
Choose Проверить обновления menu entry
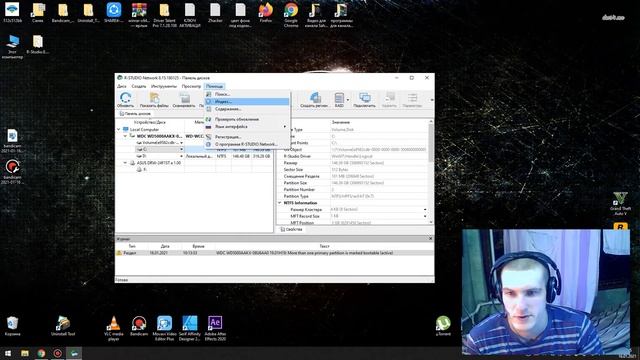pyautogui.click(x=247, y=119)
